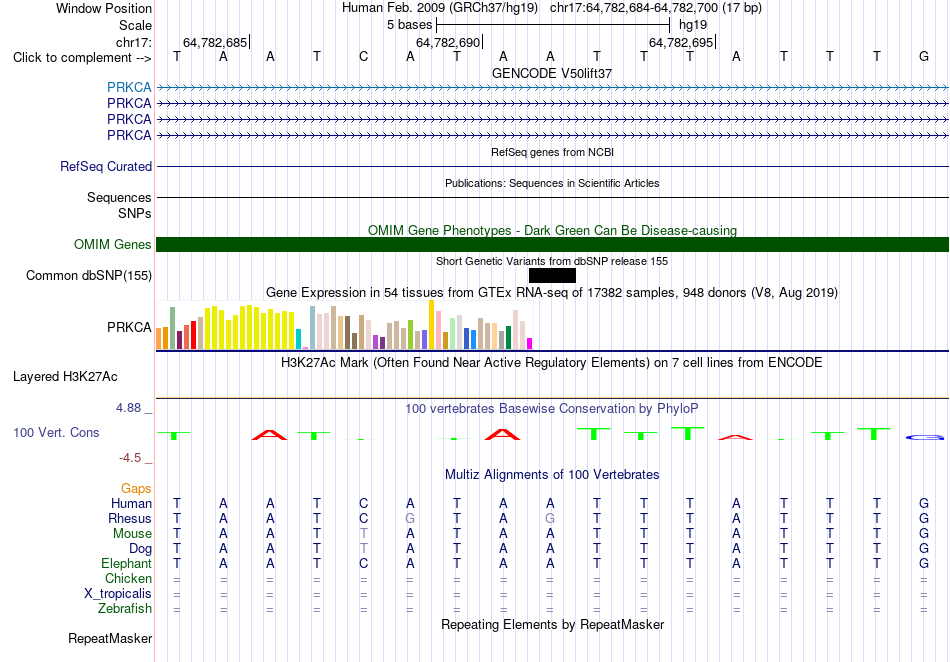The height and width of the screenshot is (662, 950).
Task: Click the Sequences track label
Action: [x=119, y=197]
